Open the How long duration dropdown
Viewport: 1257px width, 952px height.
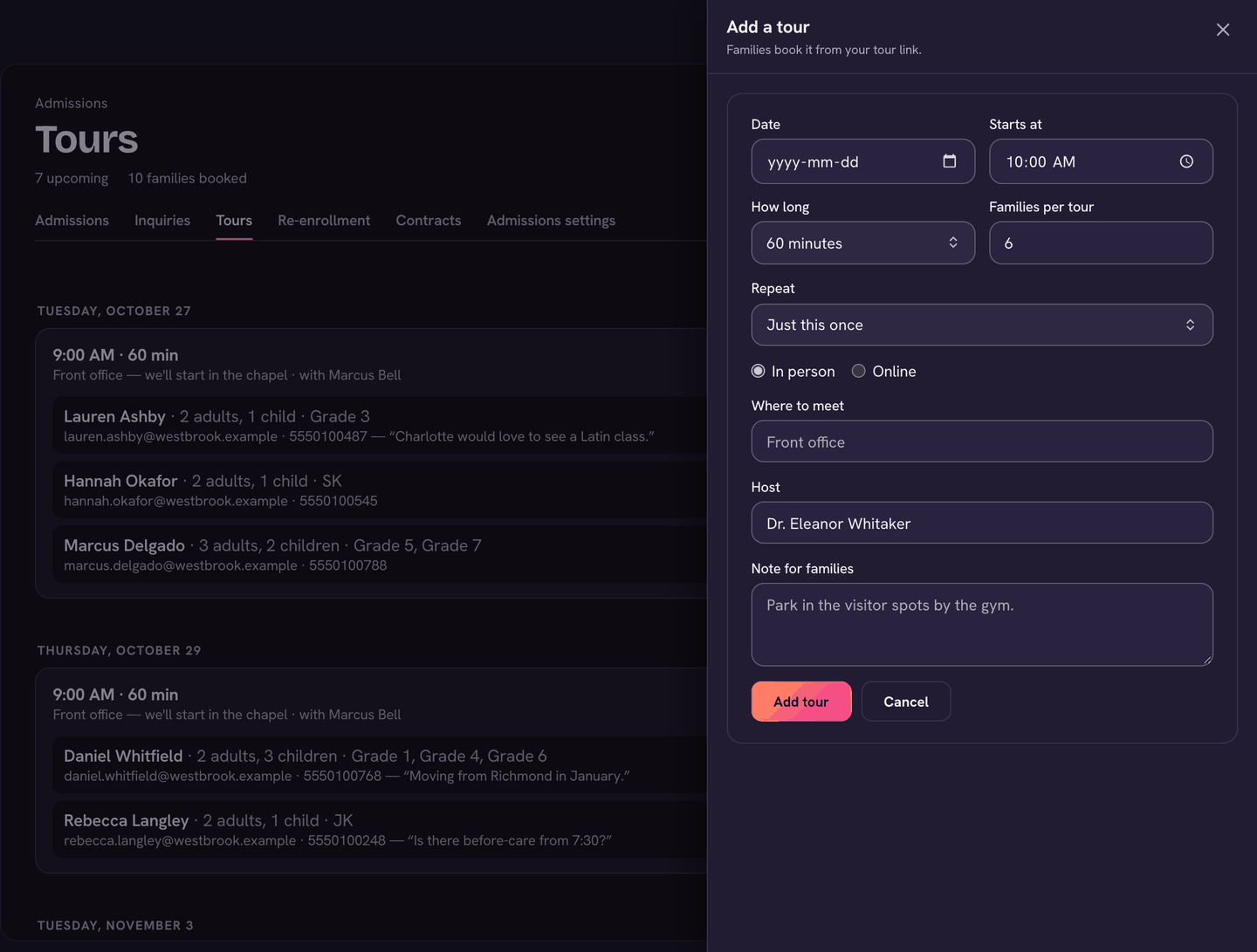click(x=862, y=243)
